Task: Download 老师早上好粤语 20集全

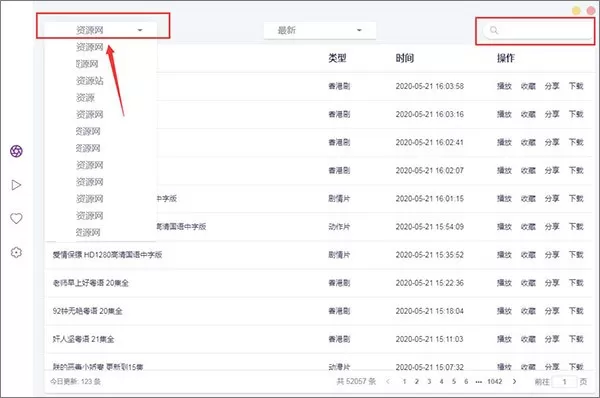Action: click(x=576, y=283)
